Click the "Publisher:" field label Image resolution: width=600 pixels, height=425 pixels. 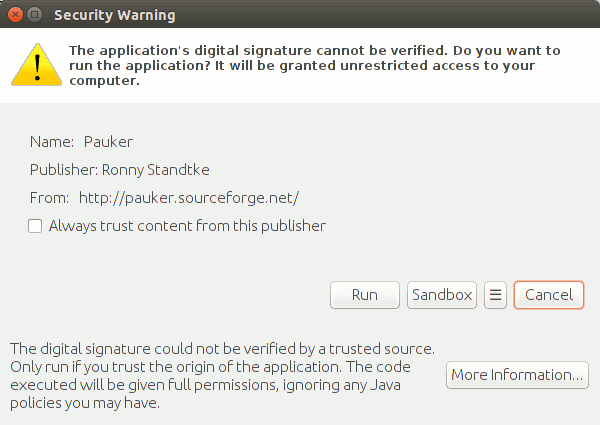click(x=64, y=170)
